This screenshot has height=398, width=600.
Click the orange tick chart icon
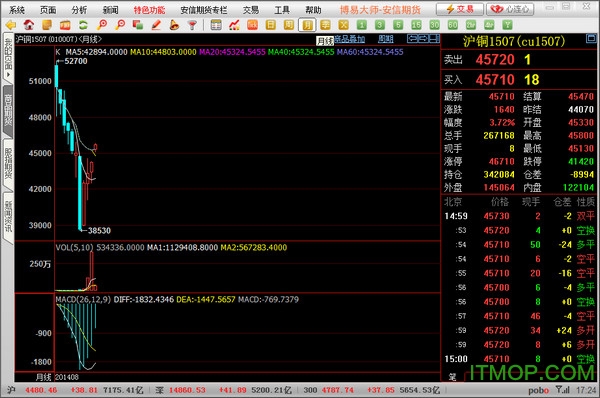pos(253,25)
